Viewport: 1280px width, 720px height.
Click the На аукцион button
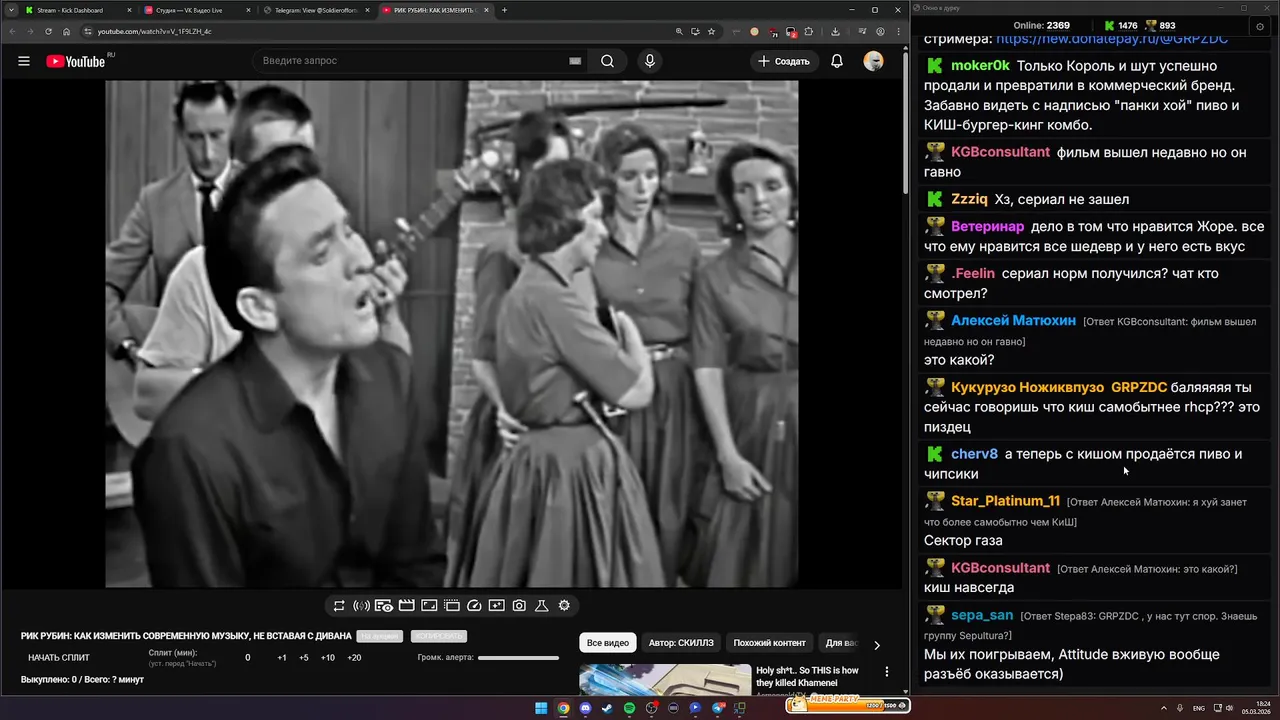coord(380,636)
